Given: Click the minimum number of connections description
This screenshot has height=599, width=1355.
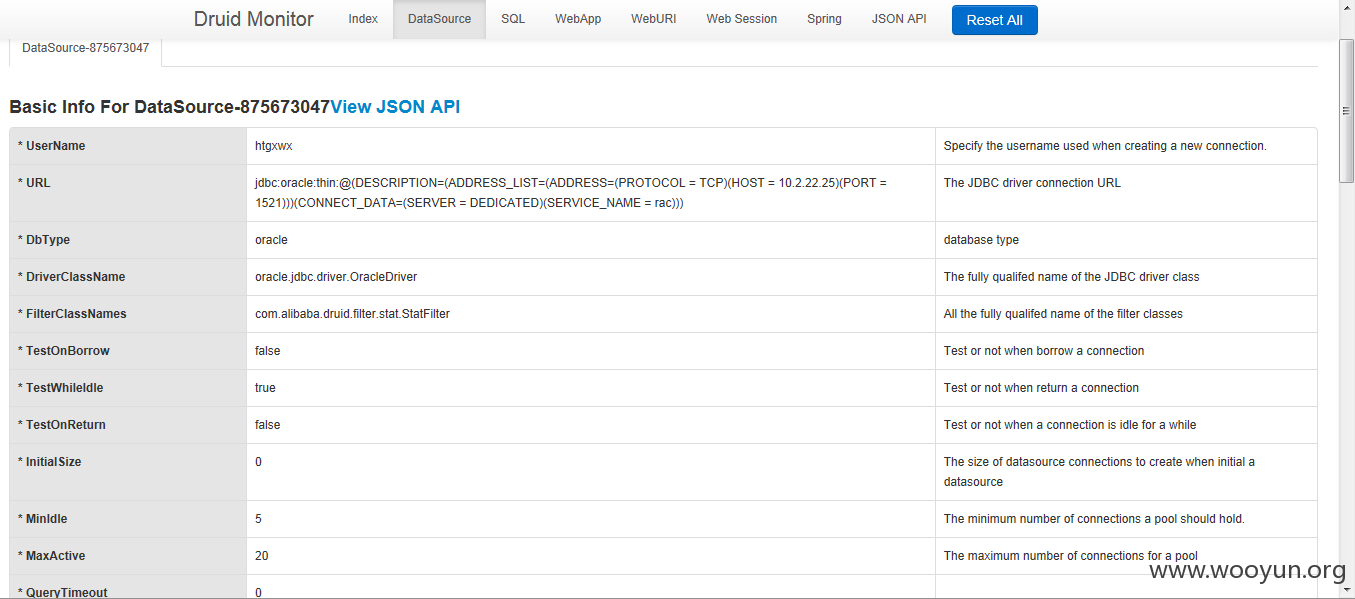Looking at the screenshot, I should click(1094, 519).
